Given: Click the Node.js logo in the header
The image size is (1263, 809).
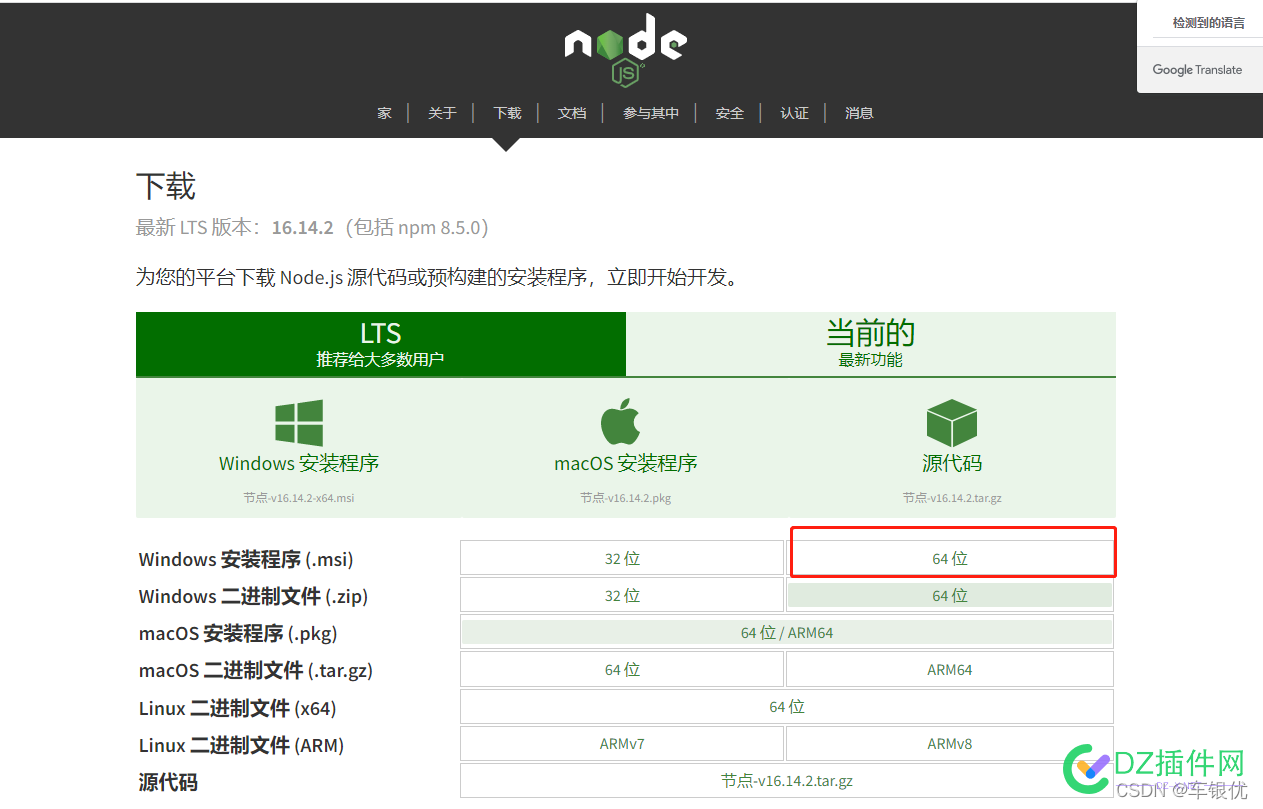Looking at the screenshot, I should pyautogui.click(x=625, y=50).
